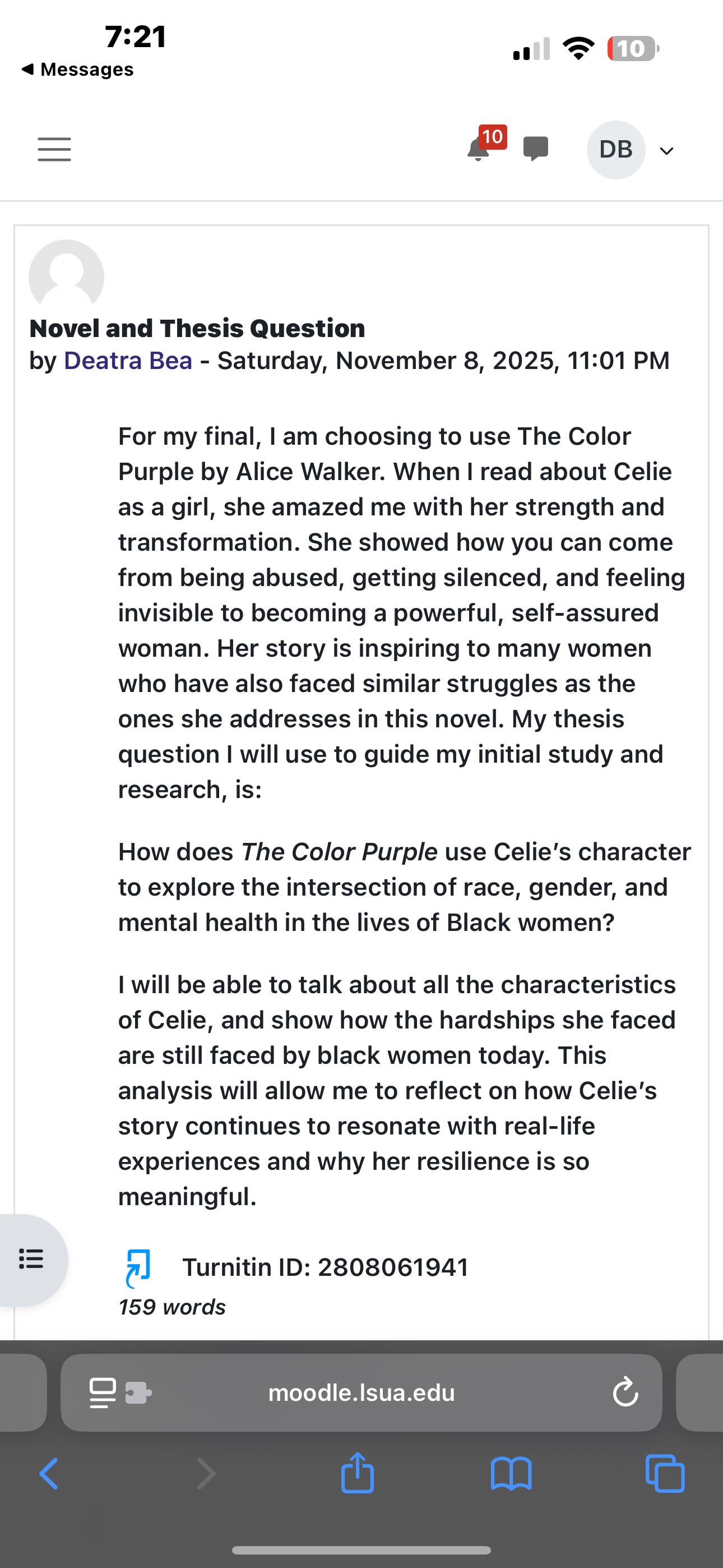Focus the moodle.lsua.edu address bar
The width and height of the screenshot is (723, 1568).
(361, 1392)
